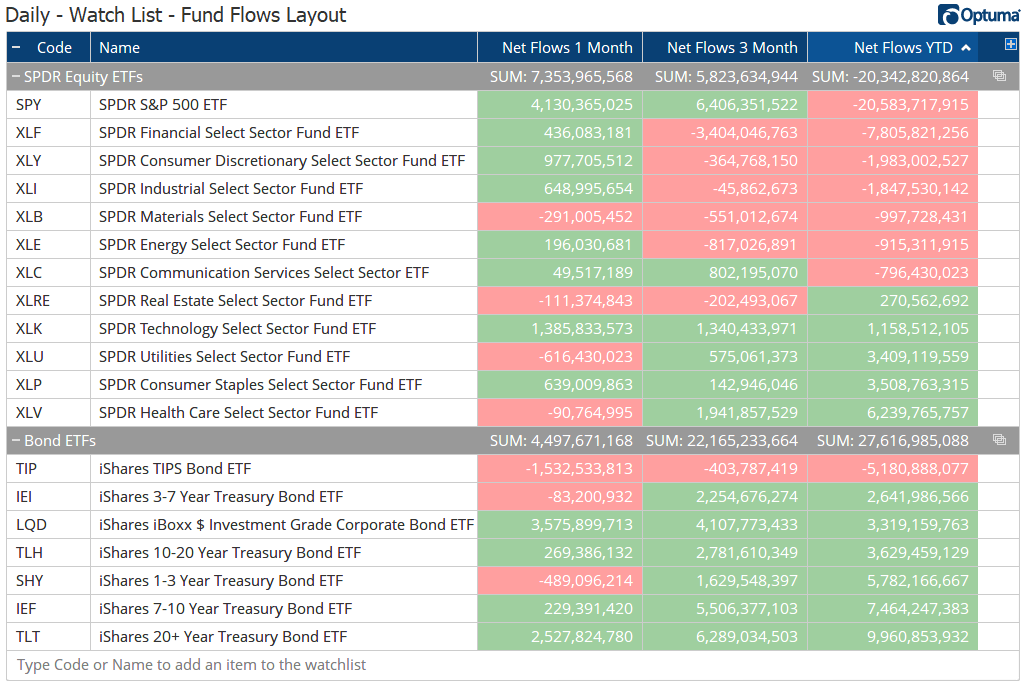The width and height of the screenshot is (1026, 688).
Task: Click XLV YTD value 6,239,765,757
Action: click(917, 413)
